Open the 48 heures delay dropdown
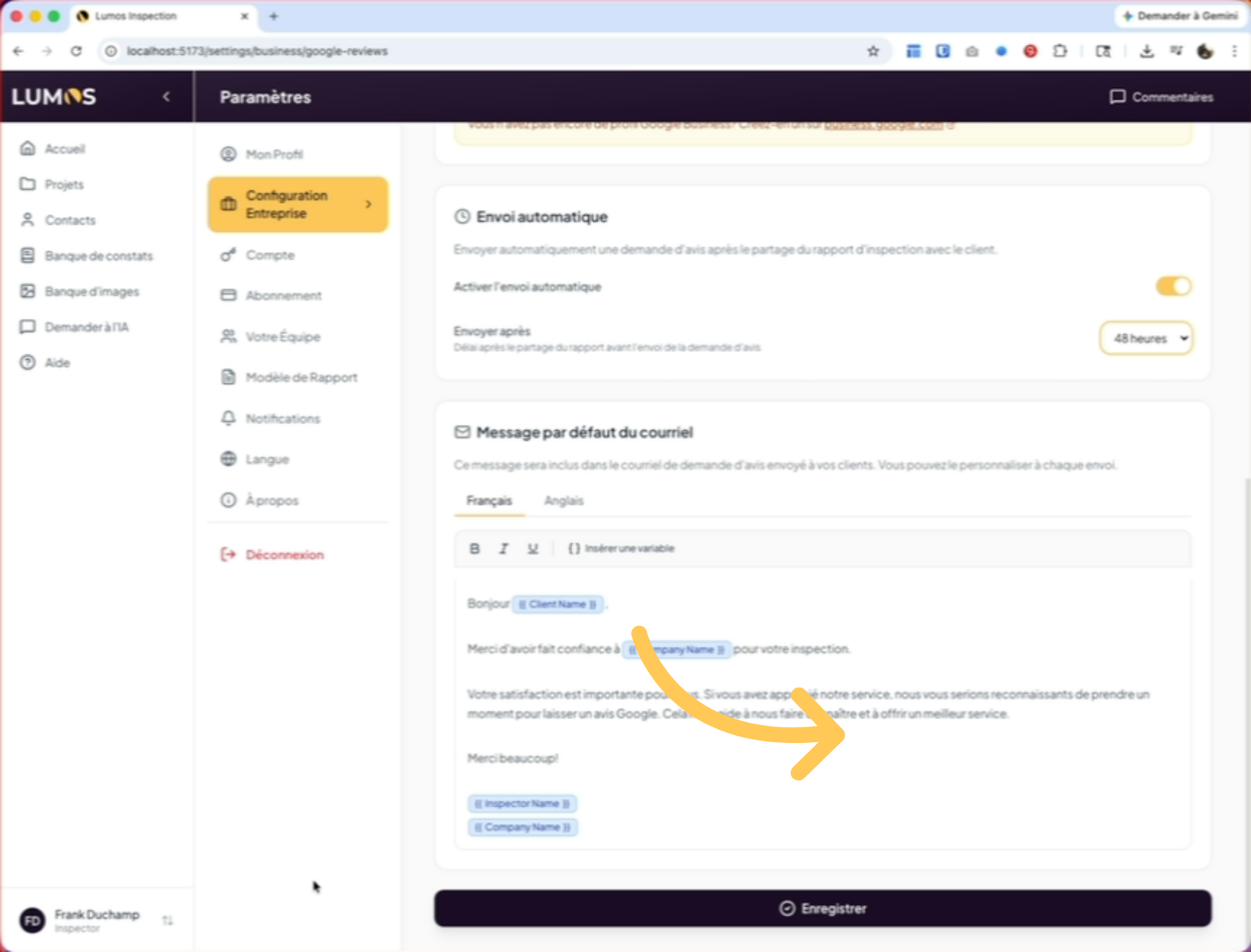The height and width of the screenshot is (952, 1251). [x=1146, y=338]
